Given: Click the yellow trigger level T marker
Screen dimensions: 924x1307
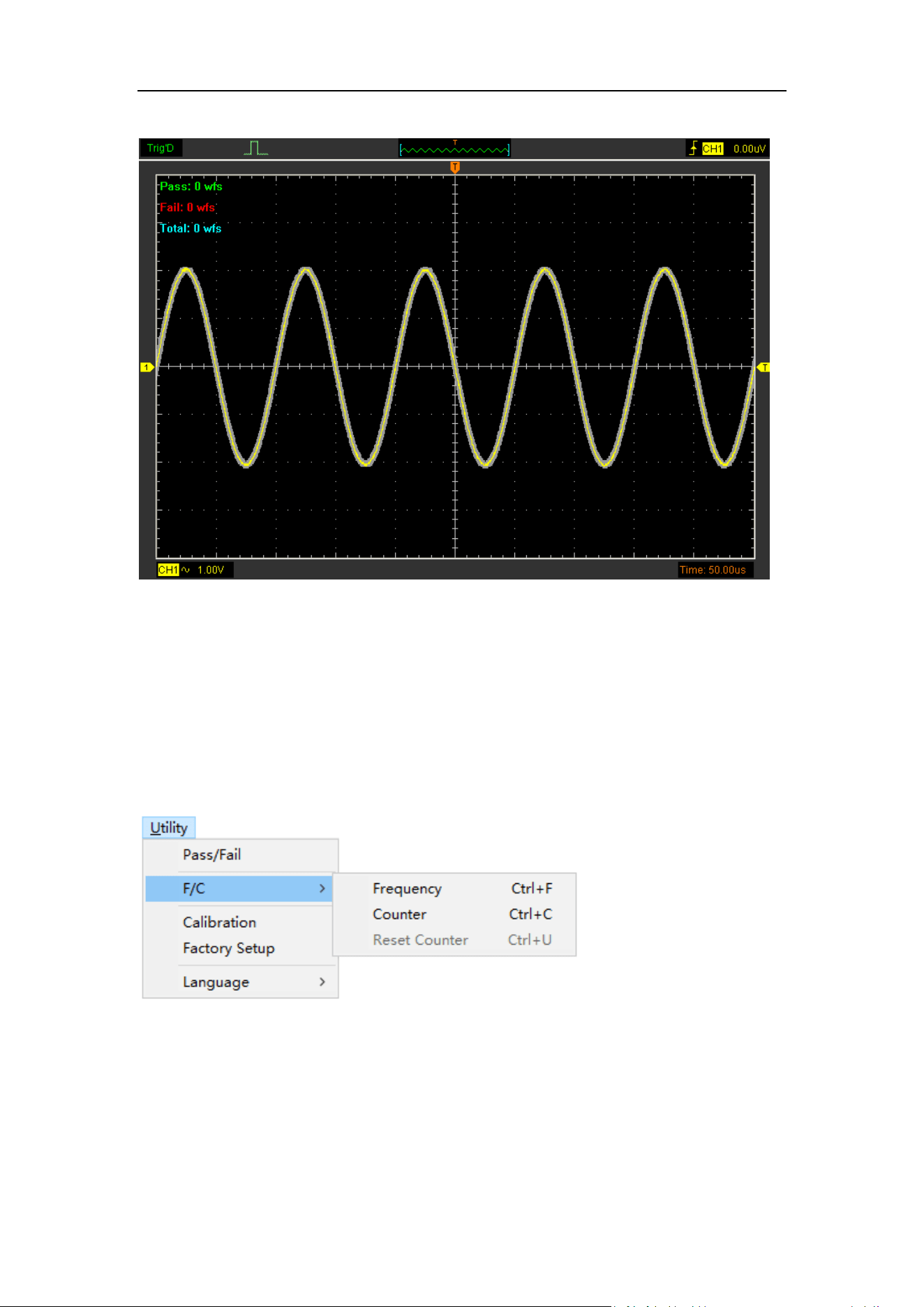Looking at the screenshot, I should (763, 367).
